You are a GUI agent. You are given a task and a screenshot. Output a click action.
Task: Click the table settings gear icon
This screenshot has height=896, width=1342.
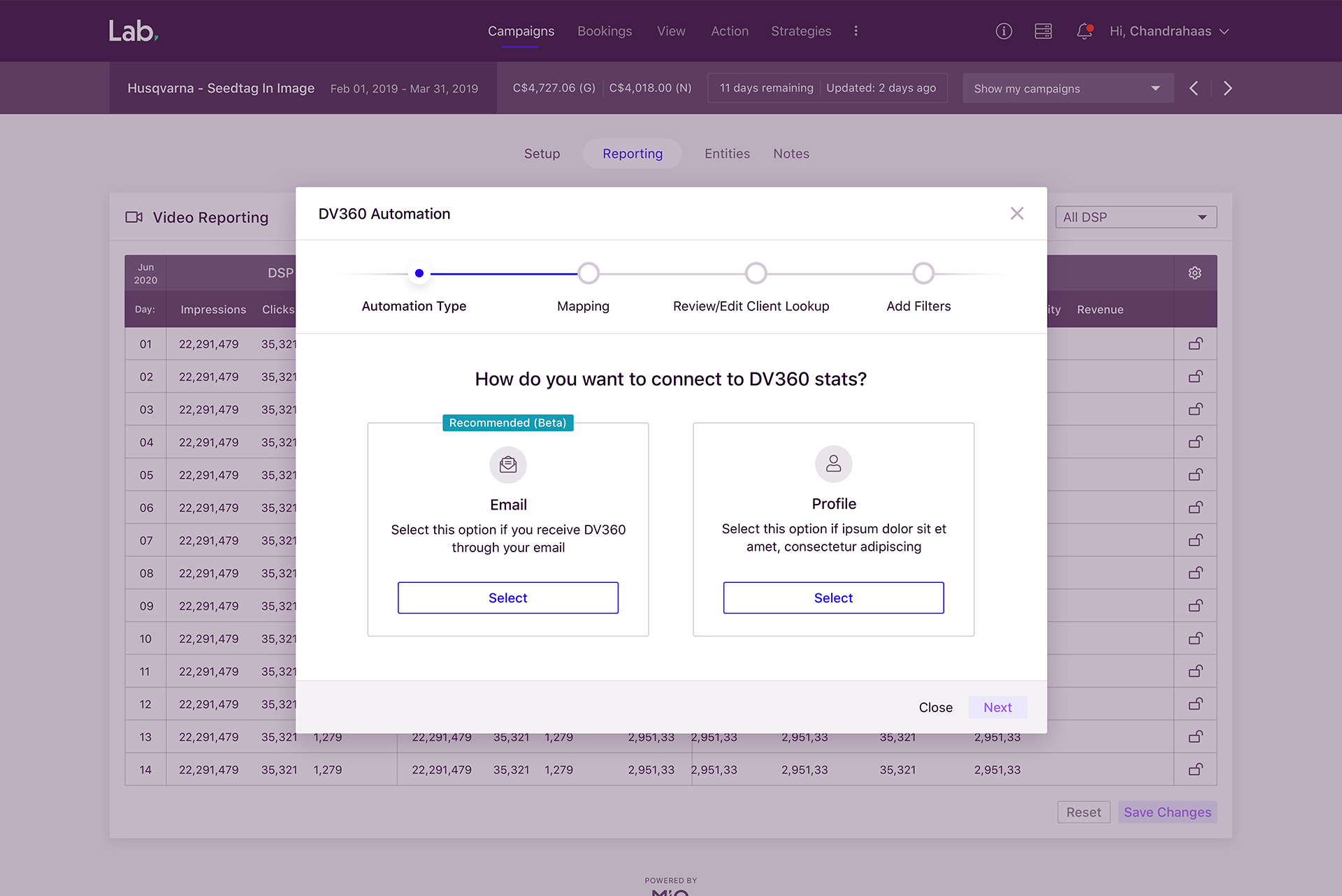pyautogui.click(x=1195, y=273)
